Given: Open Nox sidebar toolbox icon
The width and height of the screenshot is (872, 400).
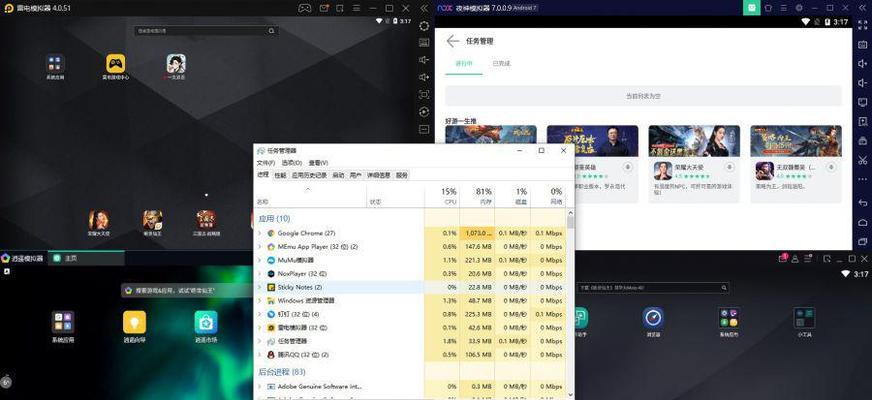Looking at the screenshot, I should coord(863,141).
